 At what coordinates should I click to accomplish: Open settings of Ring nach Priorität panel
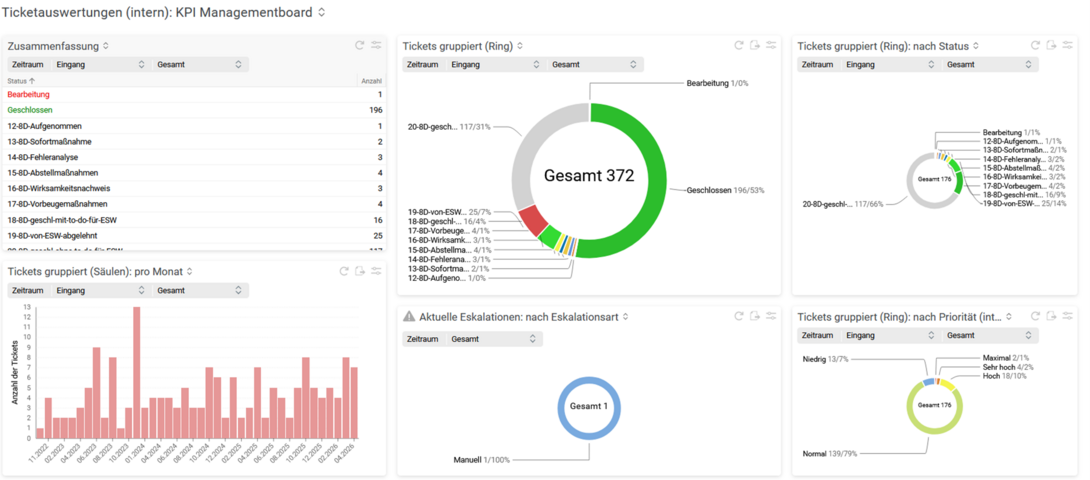pyautogui.click(x=1068, y=316)
